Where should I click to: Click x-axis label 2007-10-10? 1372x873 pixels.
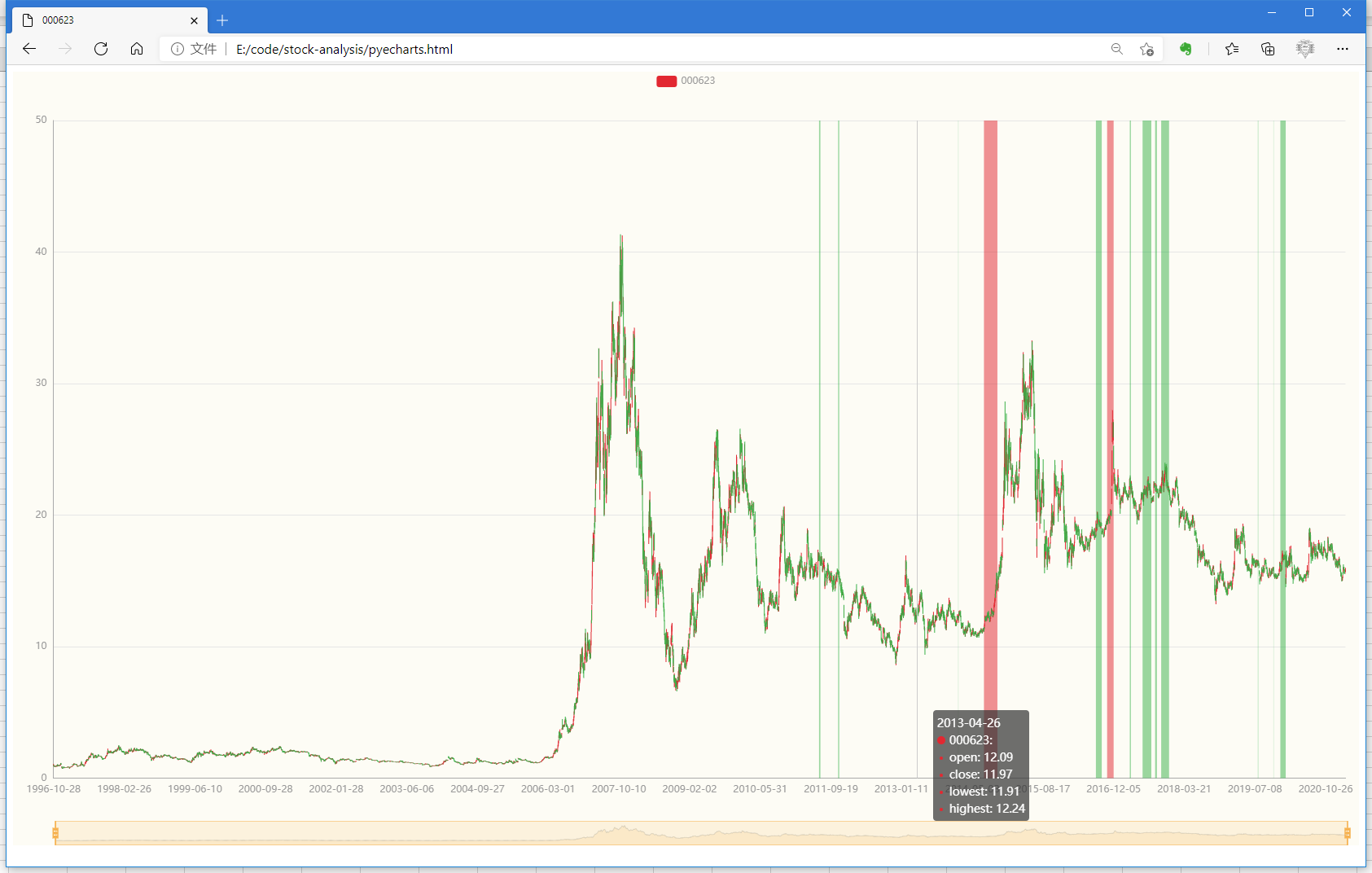(x=619, y=789)
